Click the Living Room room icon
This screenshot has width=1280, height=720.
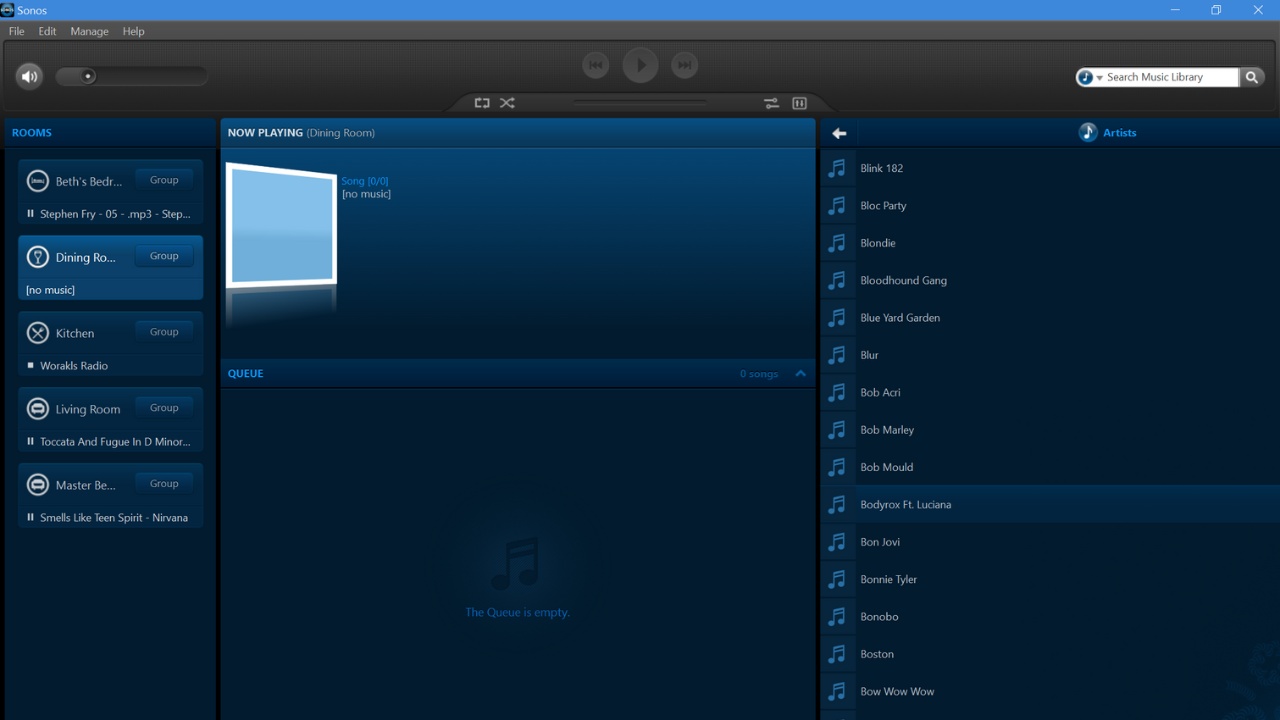coord(37,409)
